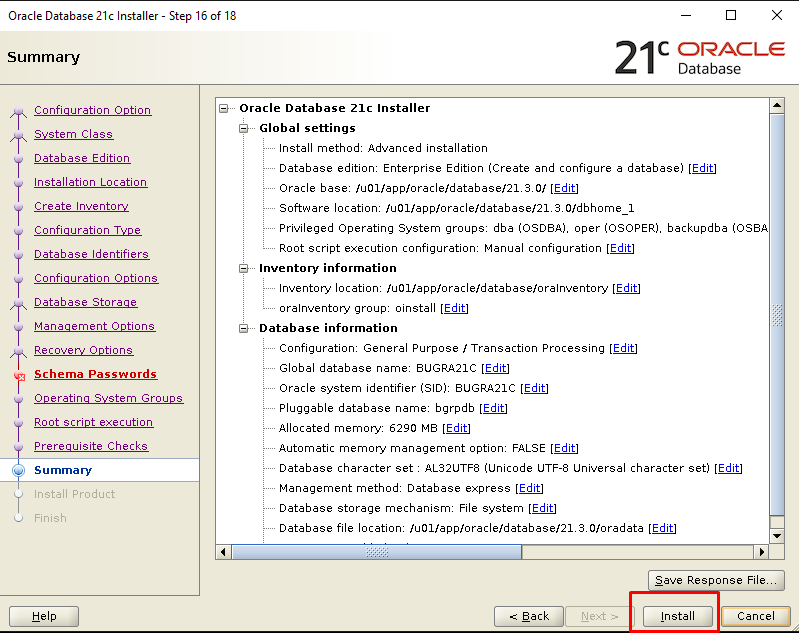Edit the database Configuration type
The width and height of the screenshot is (799, 633).
pyautogui.click(x=623, y=348)
